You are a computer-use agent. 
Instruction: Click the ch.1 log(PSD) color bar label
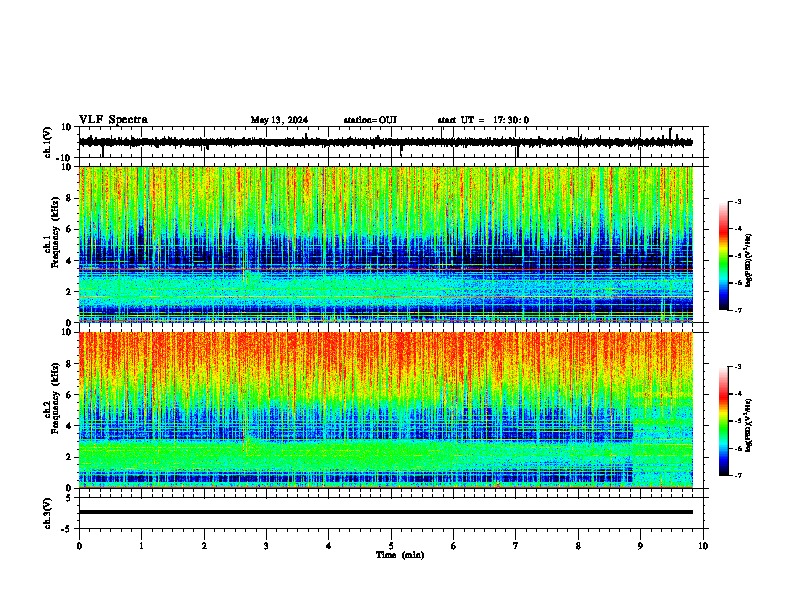click(749, 261)
